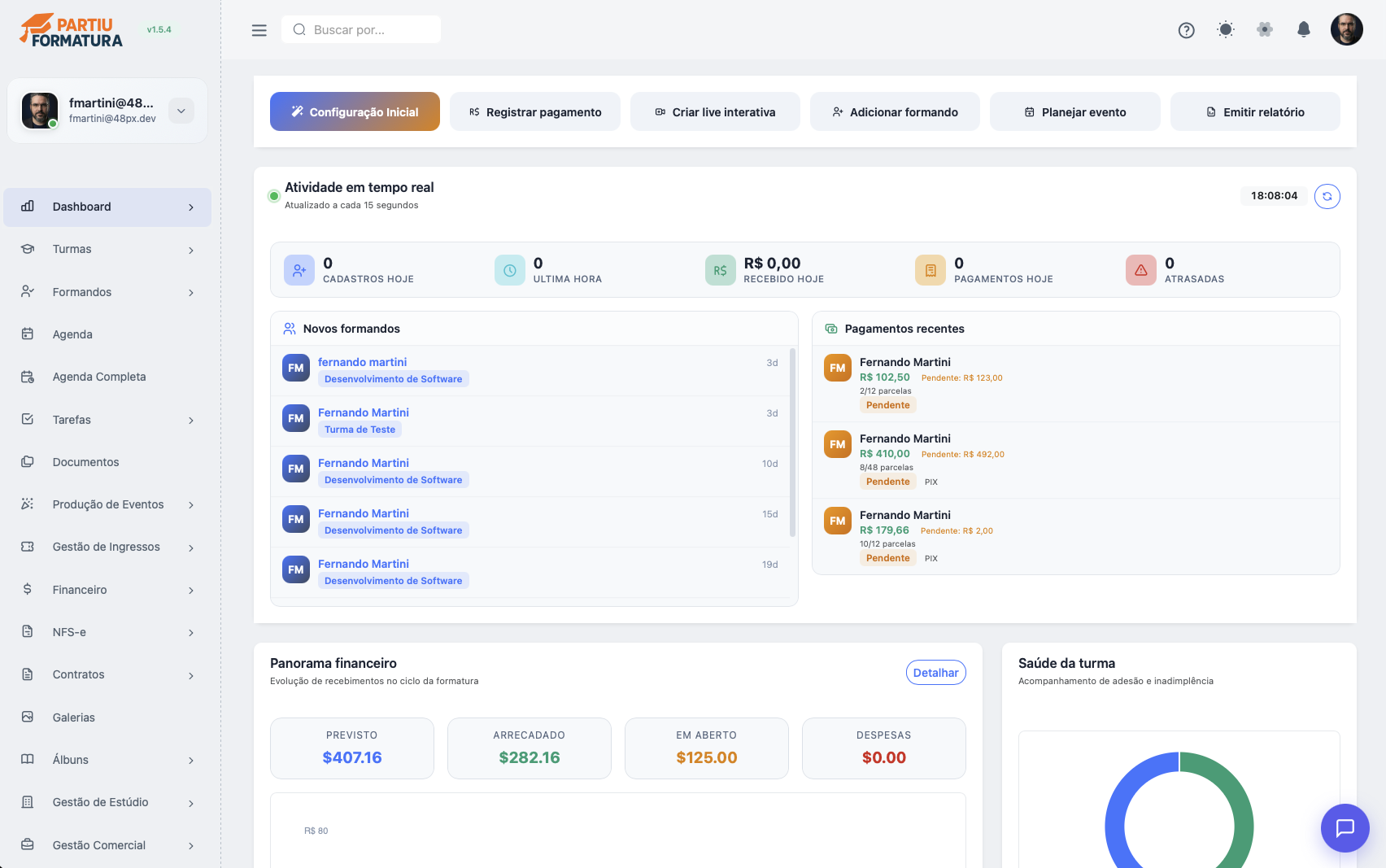Select Contratos in the sidebar
This screenshot has height=868, width=1386.
78,674
